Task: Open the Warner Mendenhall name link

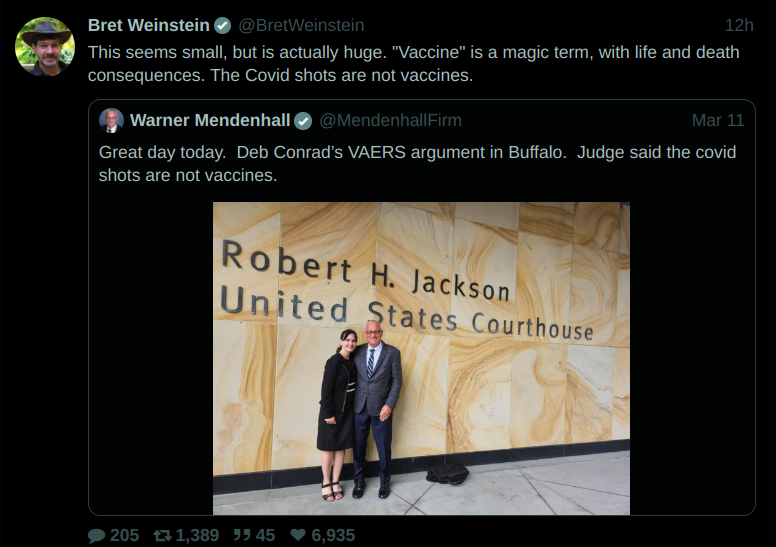Action: (x=210, y=120)
